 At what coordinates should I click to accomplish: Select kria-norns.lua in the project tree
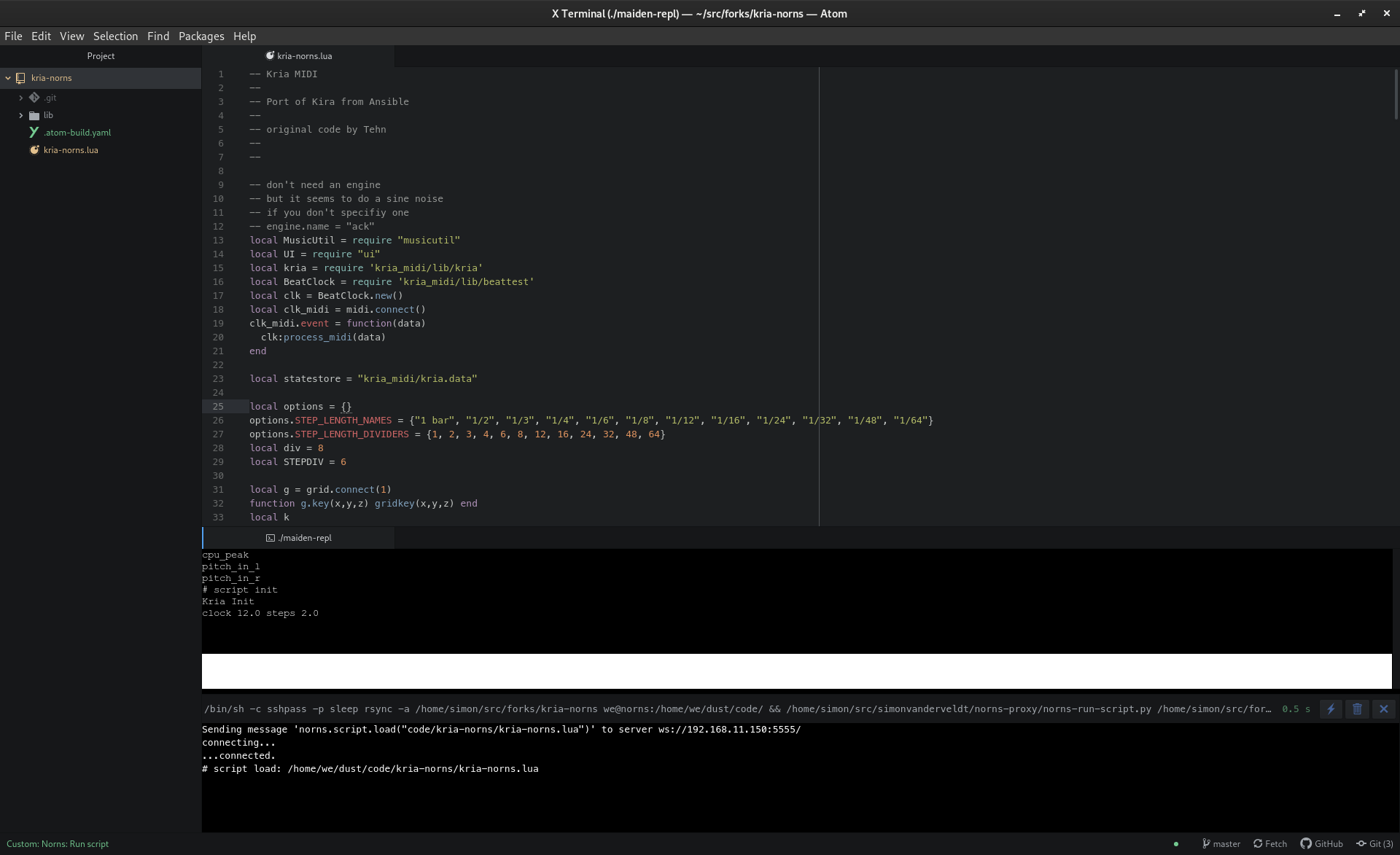pyautogui.click(x=71, y=150)
